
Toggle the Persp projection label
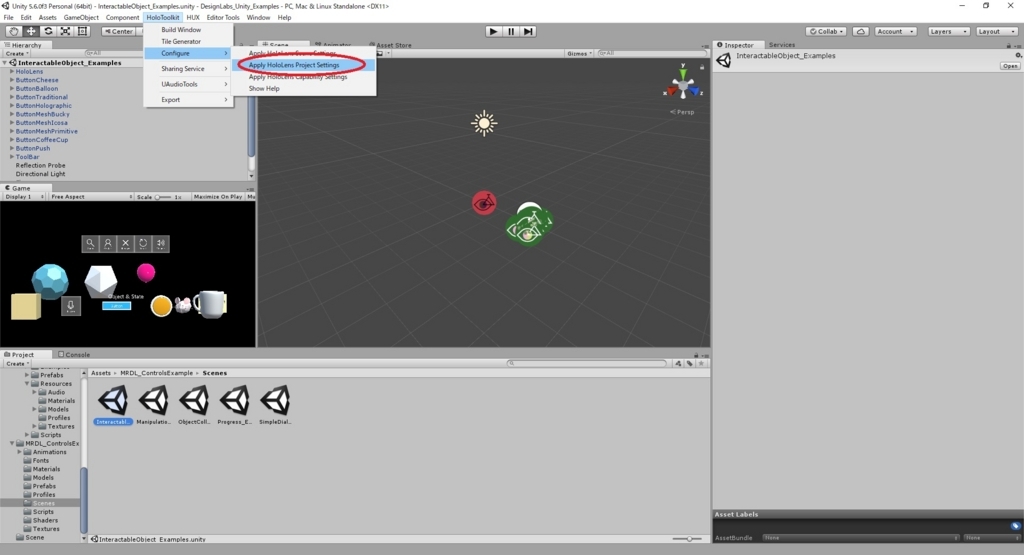[682, 112]
